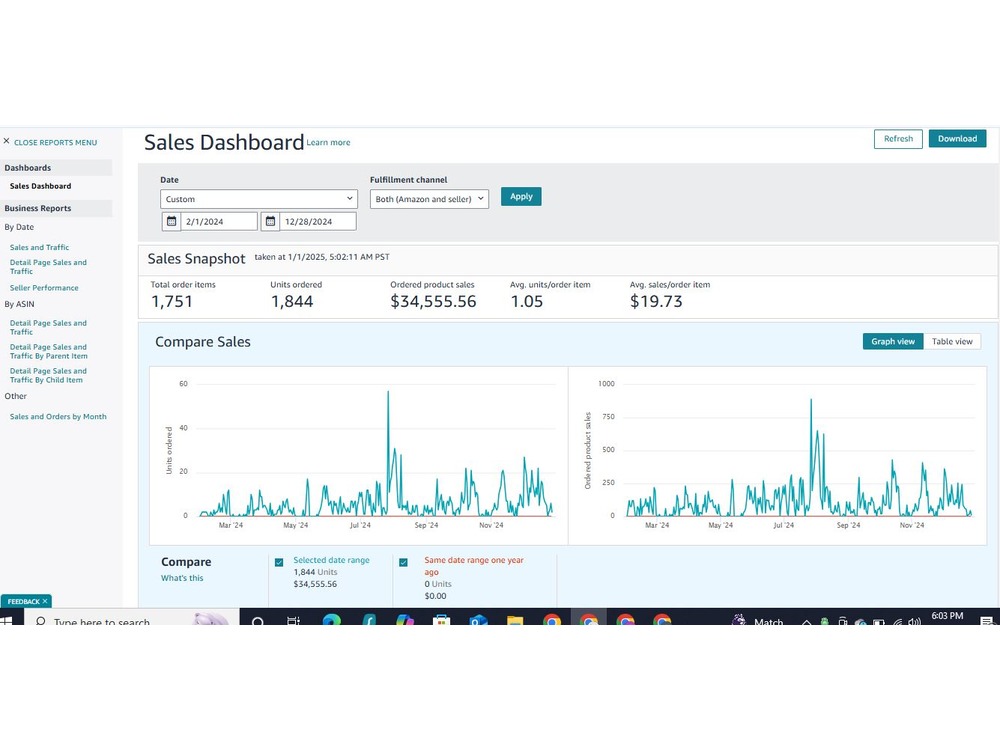The width and height of the screenshot is (1000, 750).
Task: Select Sales Dashboard in the sidebar
Action: pos(40,186)
